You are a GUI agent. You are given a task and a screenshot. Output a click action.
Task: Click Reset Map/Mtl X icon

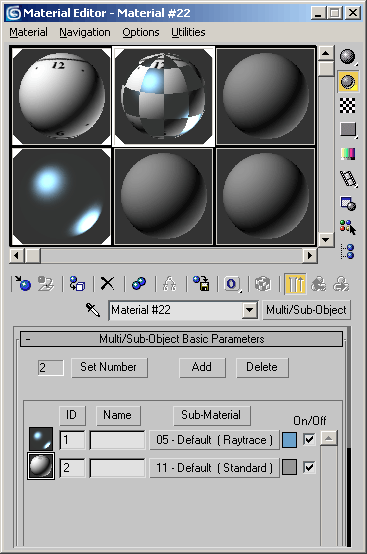pyautogui.click(x=107, y=283)
